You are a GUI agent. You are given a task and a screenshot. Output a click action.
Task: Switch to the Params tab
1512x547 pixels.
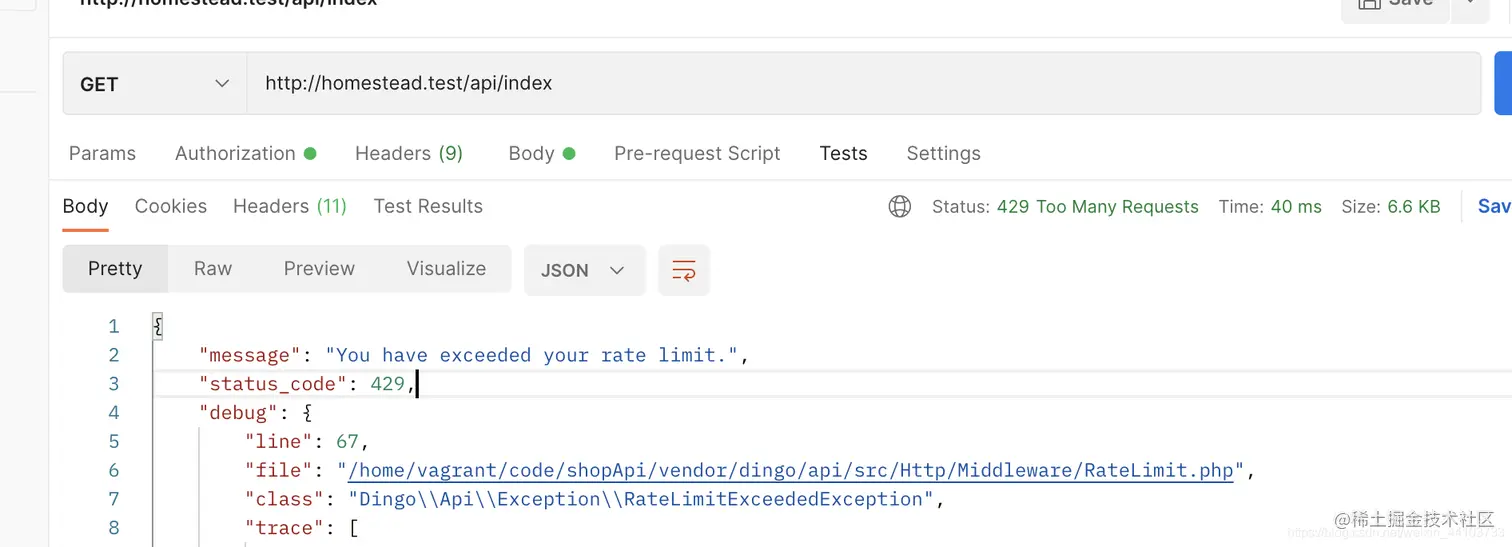coord(102,153)
